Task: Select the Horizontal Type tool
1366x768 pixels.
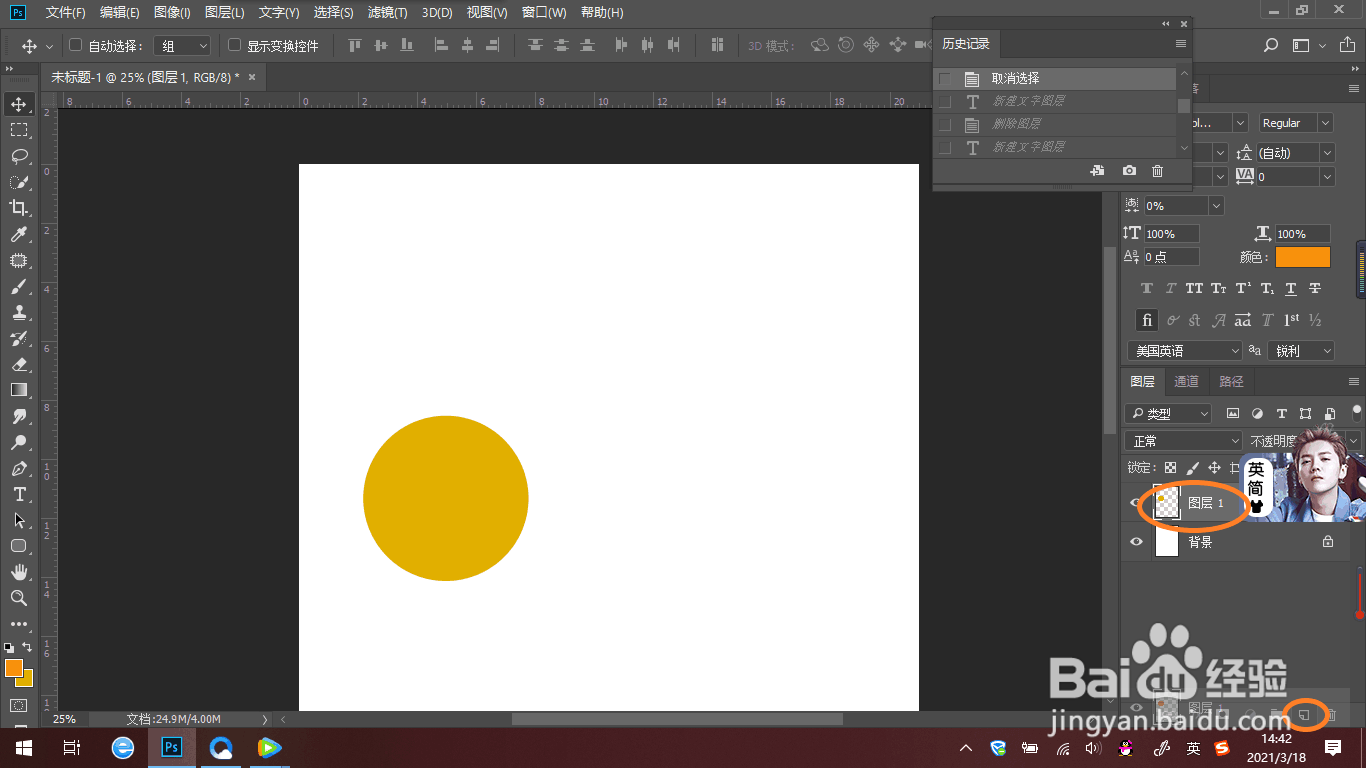Action: 19,494
